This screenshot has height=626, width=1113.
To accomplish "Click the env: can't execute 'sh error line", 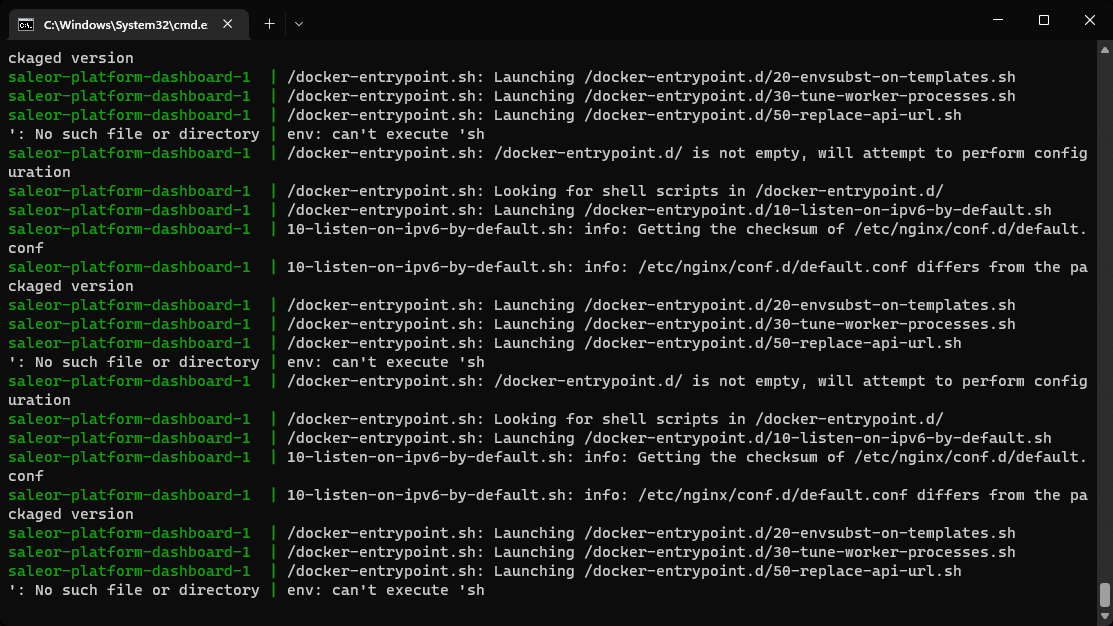I will point(382,589).
